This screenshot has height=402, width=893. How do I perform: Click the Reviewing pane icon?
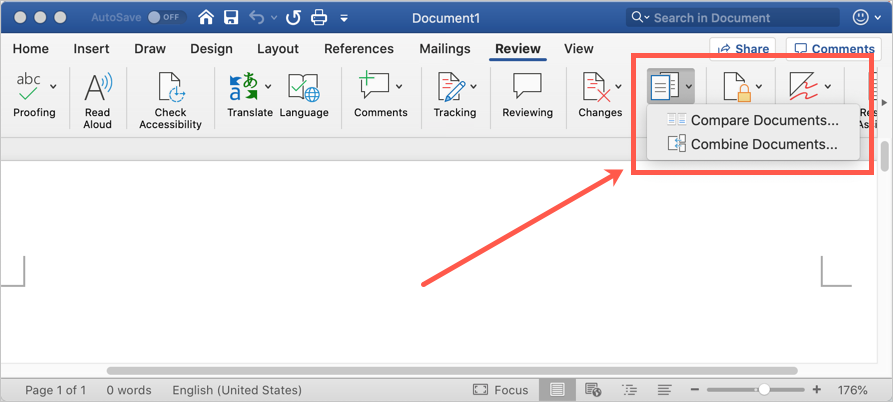pyautogui.click(x=527, y=88)
